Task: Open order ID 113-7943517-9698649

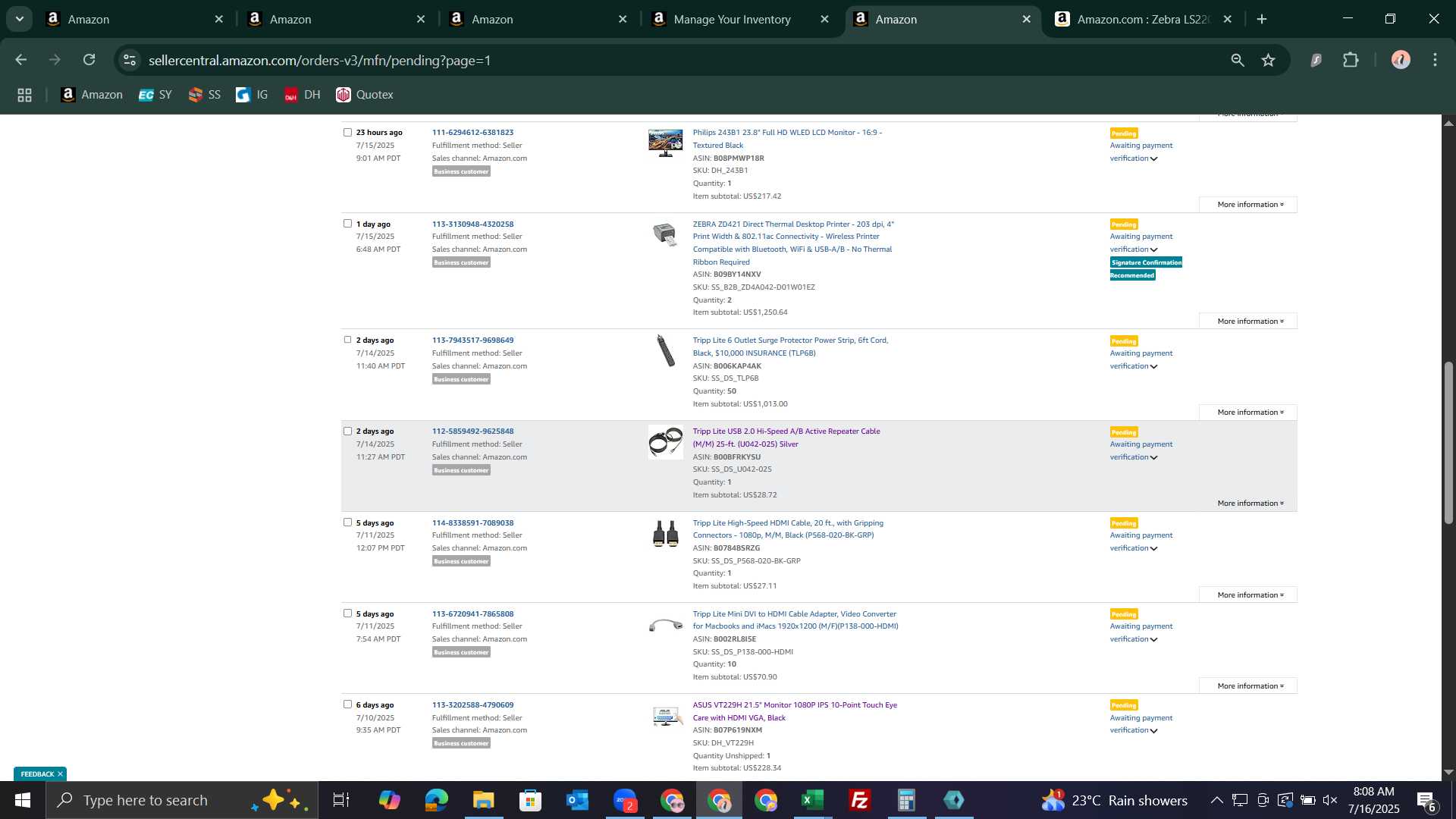Action: point(472,340)
